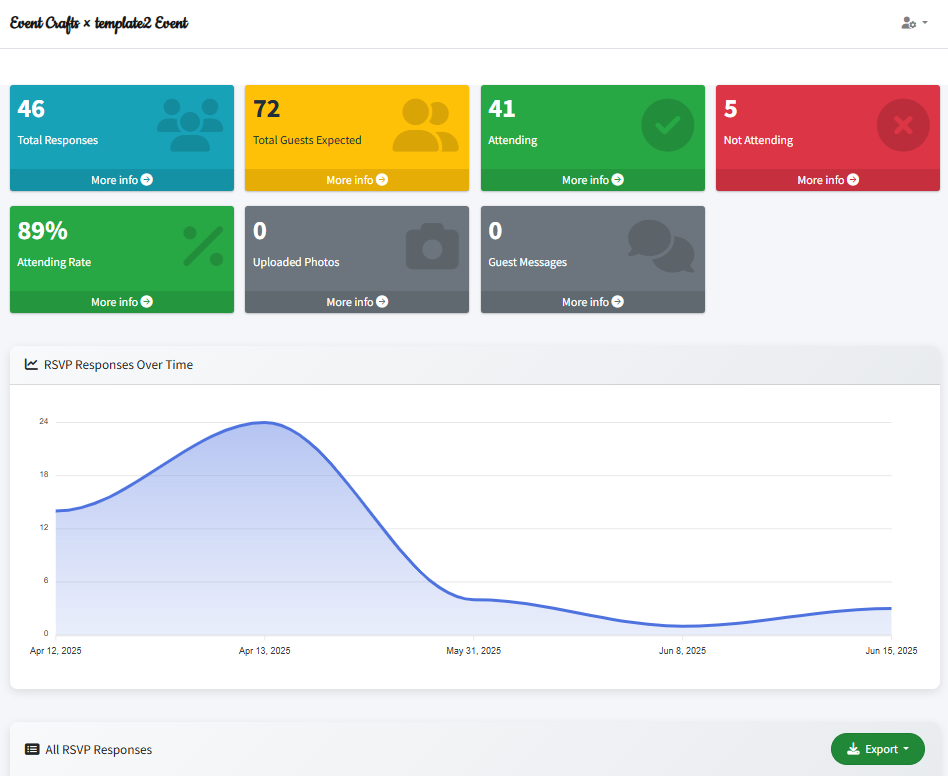Click the Total Guests Expected people icon

[x=425, y=125]
